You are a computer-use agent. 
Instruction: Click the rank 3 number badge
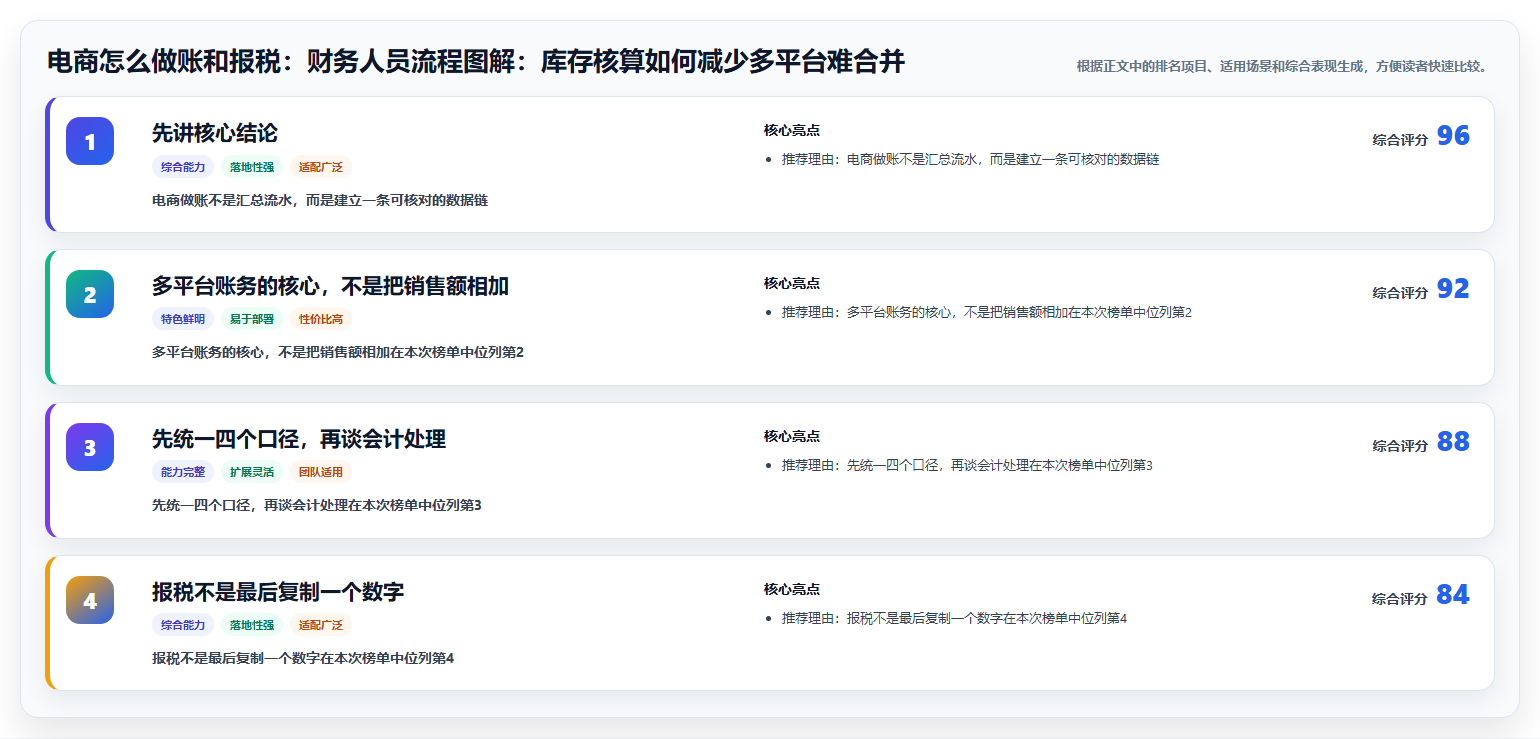[x=90, y=447]
